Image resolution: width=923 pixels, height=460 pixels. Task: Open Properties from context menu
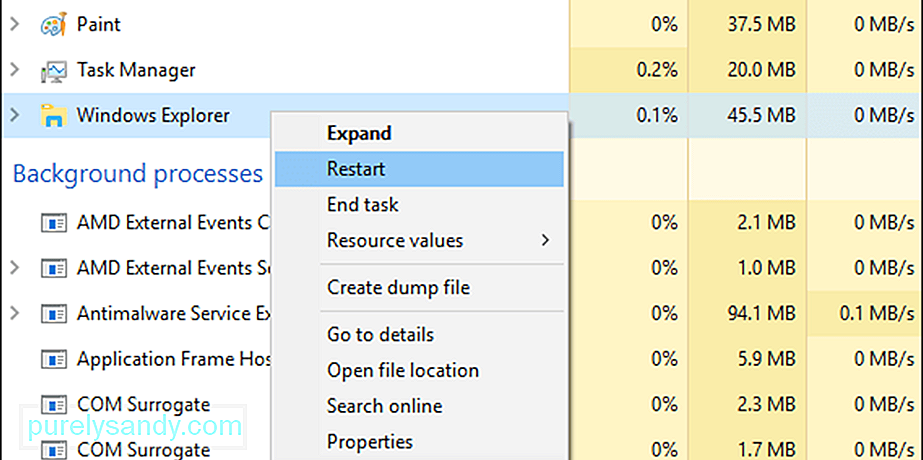click(x=419, y=442)
